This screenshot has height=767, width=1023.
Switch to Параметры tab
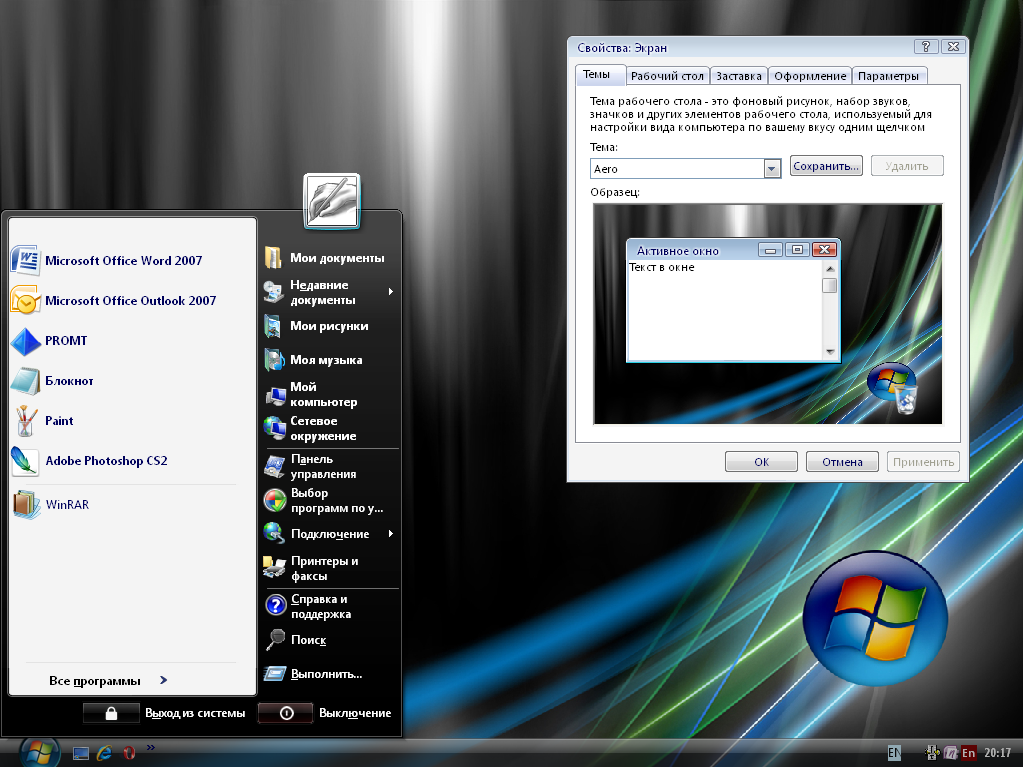888,76
